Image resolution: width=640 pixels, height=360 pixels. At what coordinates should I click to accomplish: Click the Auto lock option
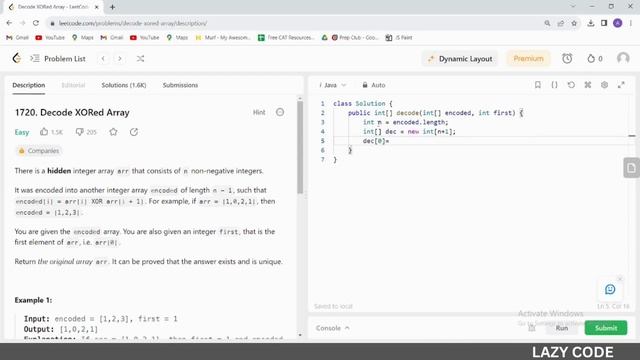click(x=373, y=85)
